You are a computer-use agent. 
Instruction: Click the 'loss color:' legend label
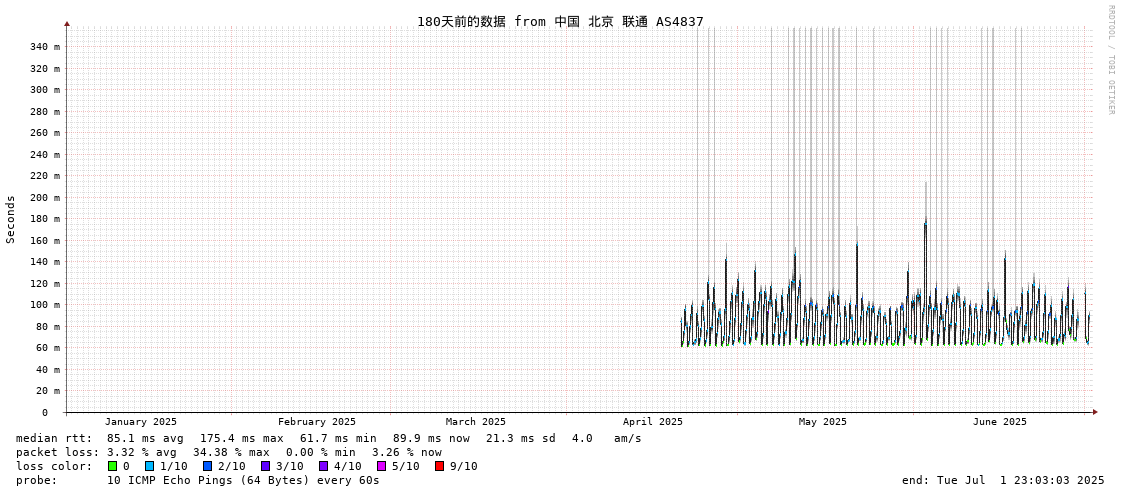click(x=54, y=467)
